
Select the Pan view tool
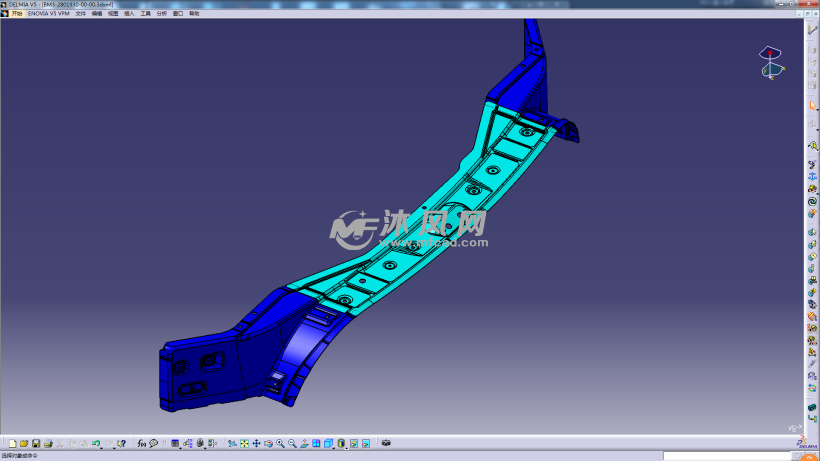(256, 443)
